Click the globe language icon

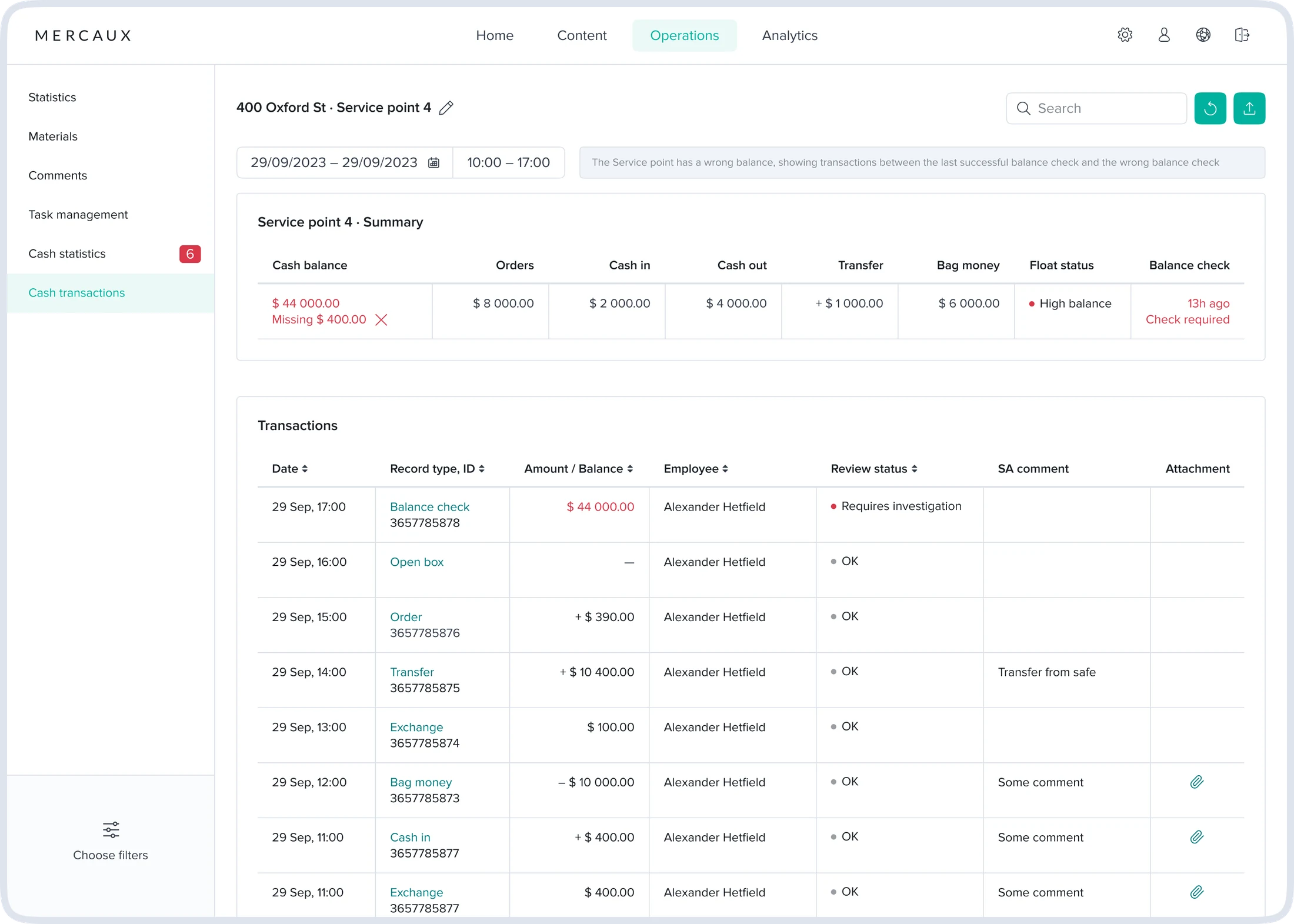[x=1203, y=35]
